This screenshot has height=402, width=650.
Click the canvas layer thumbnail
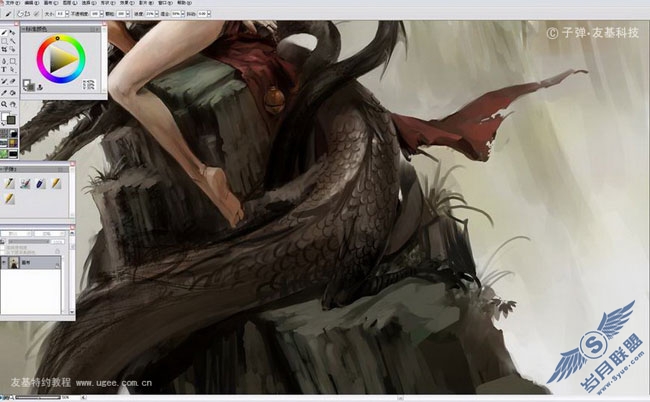(x=14, y=262)
